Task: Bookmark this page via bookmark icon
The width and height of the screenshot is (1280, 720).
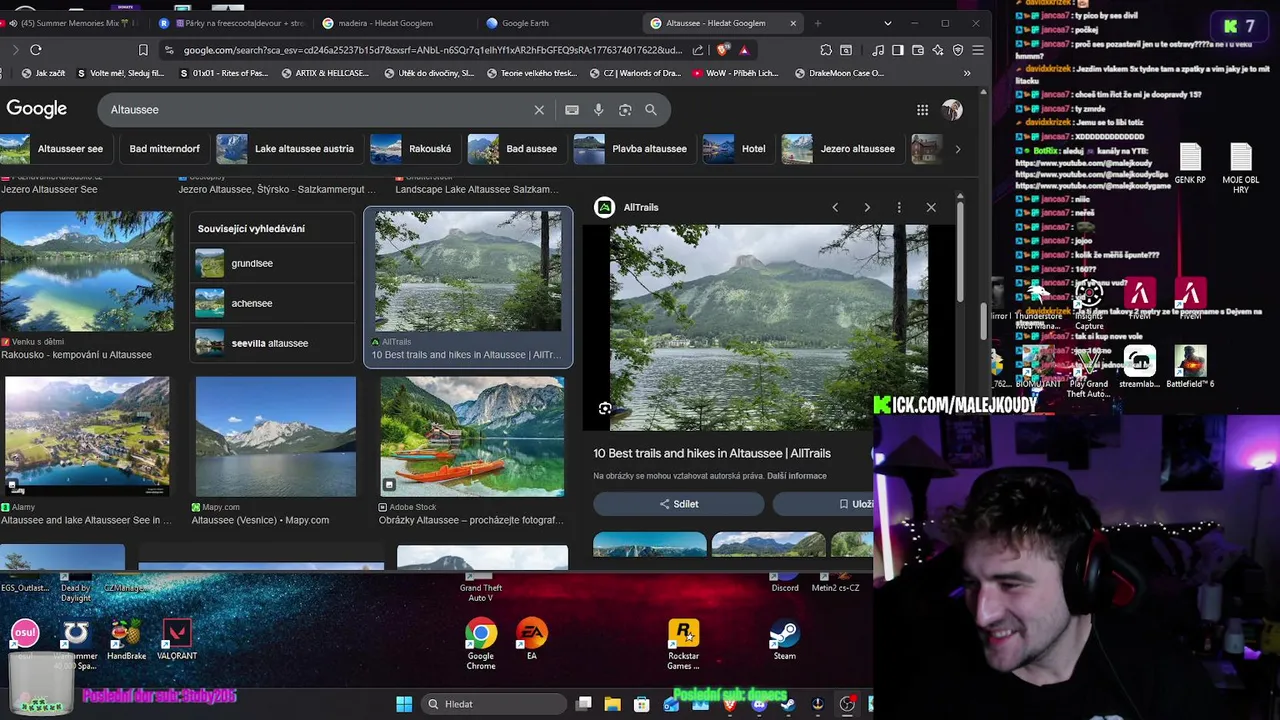Action: 143,50
